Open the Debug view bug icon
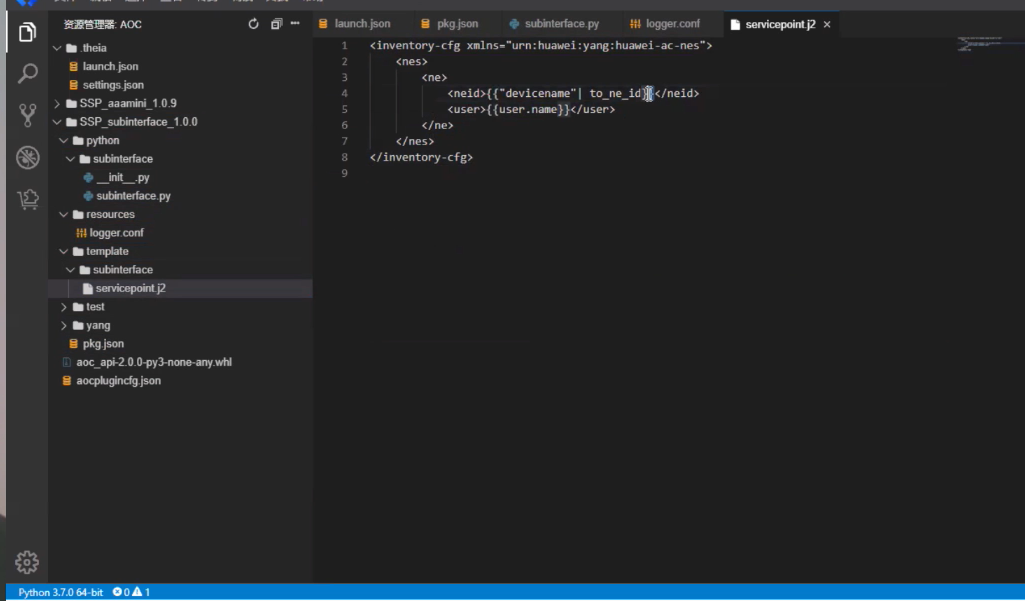Screen dimensions: 1025x601 pyautogui.click(x=27, y=157)
